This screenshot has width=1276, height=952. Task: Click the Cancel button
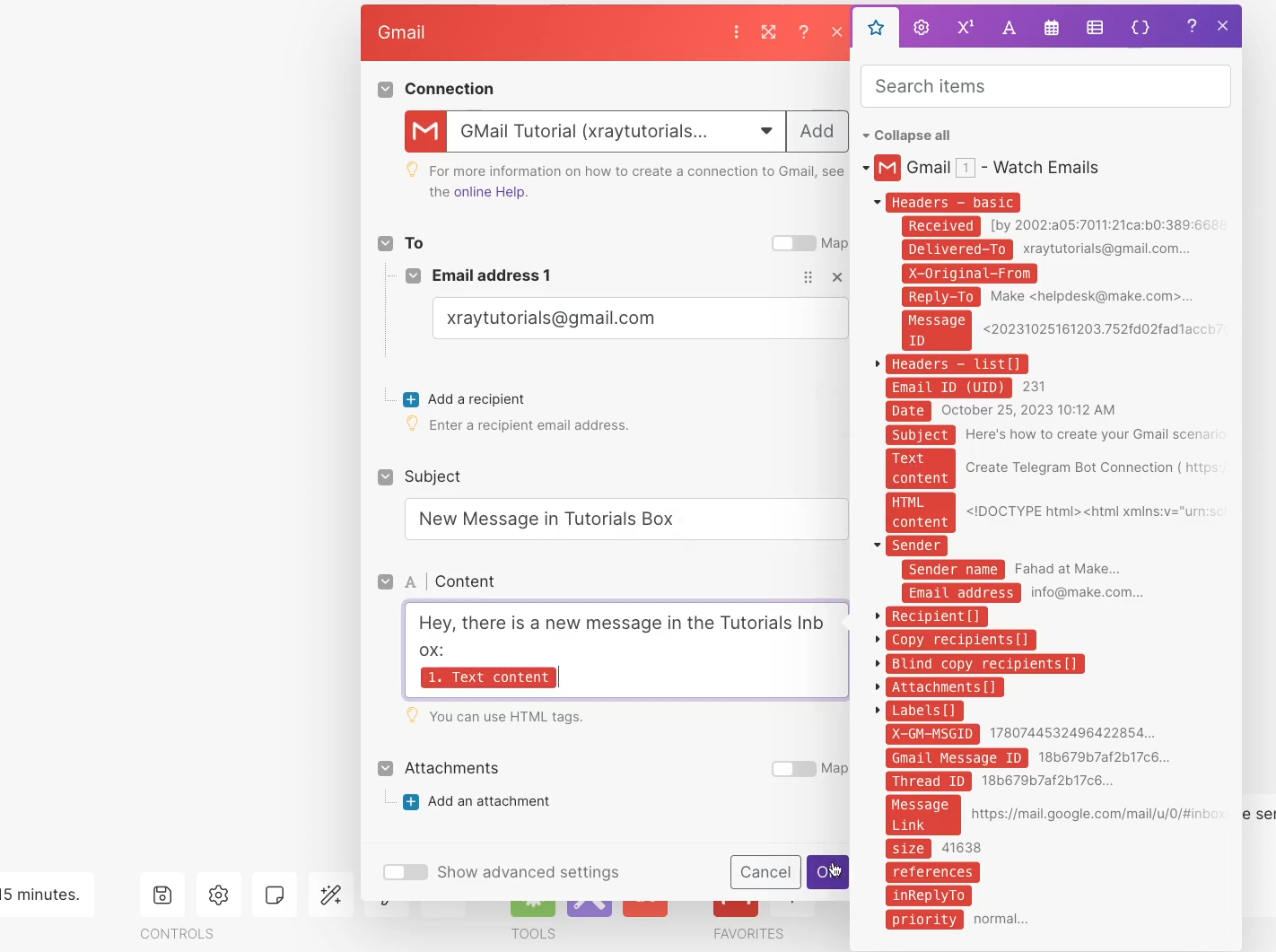pos(765,872)
